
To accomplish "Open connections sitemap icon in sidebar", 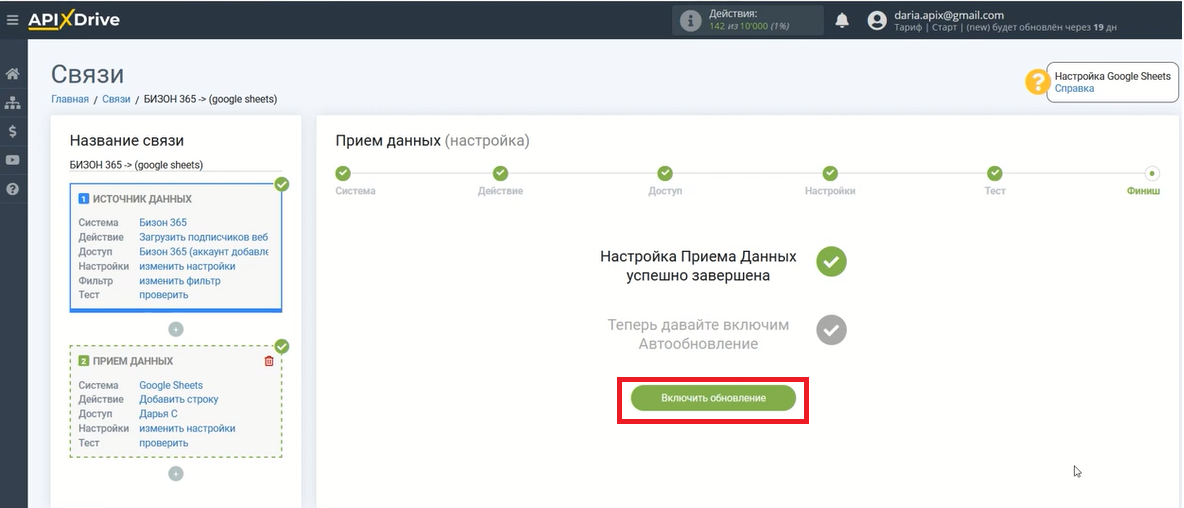I will click(12, 103).
